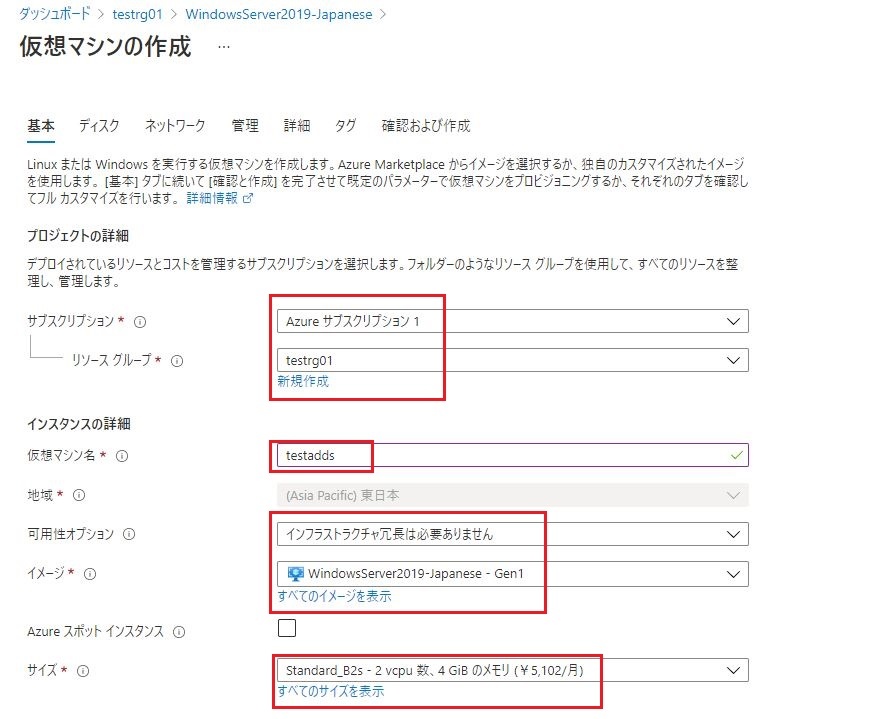This screenshot has width=874, height=719.
Task: Switch to the 詳細 tab
Action: (x=297, y=126)
